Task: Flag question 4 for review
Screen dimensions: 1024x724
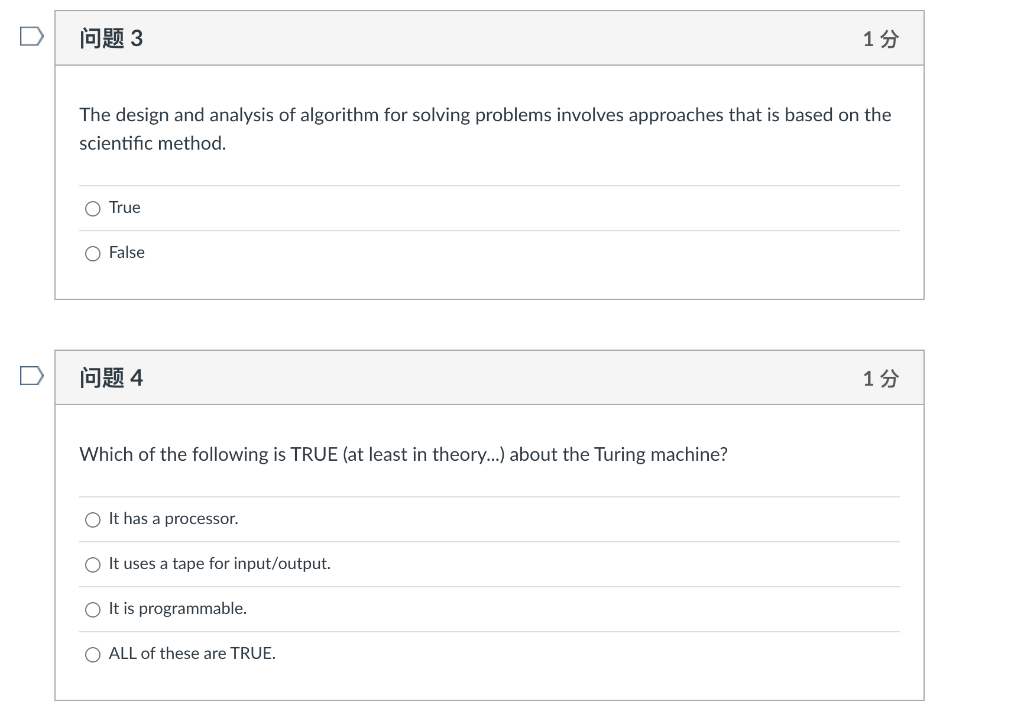Action: (31, 376)
